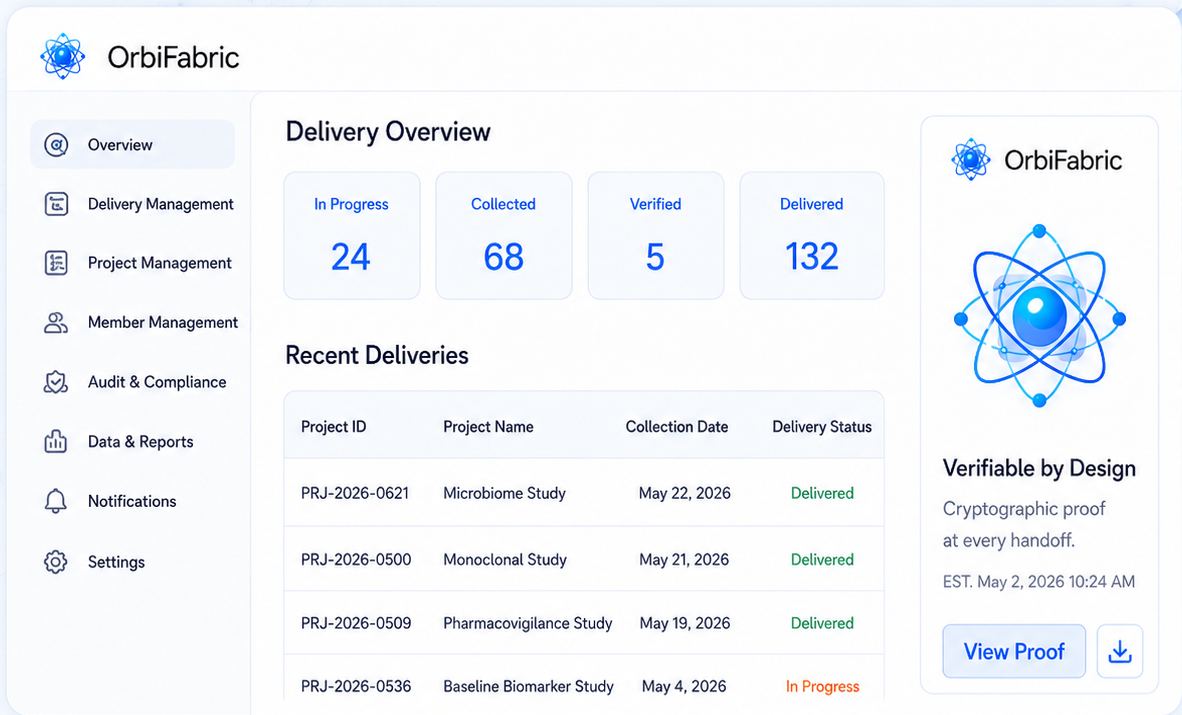The width and height of the screenshot is (1182, 715).
Task: Select the Delivered stat card
Action: point(812,235)
